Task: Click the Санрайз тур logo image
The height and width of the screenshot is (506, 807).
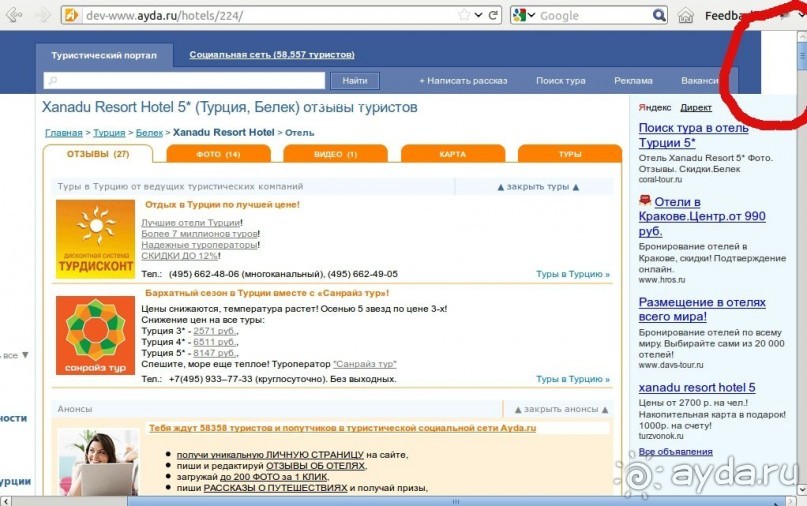Action: [x=95, y=336]
